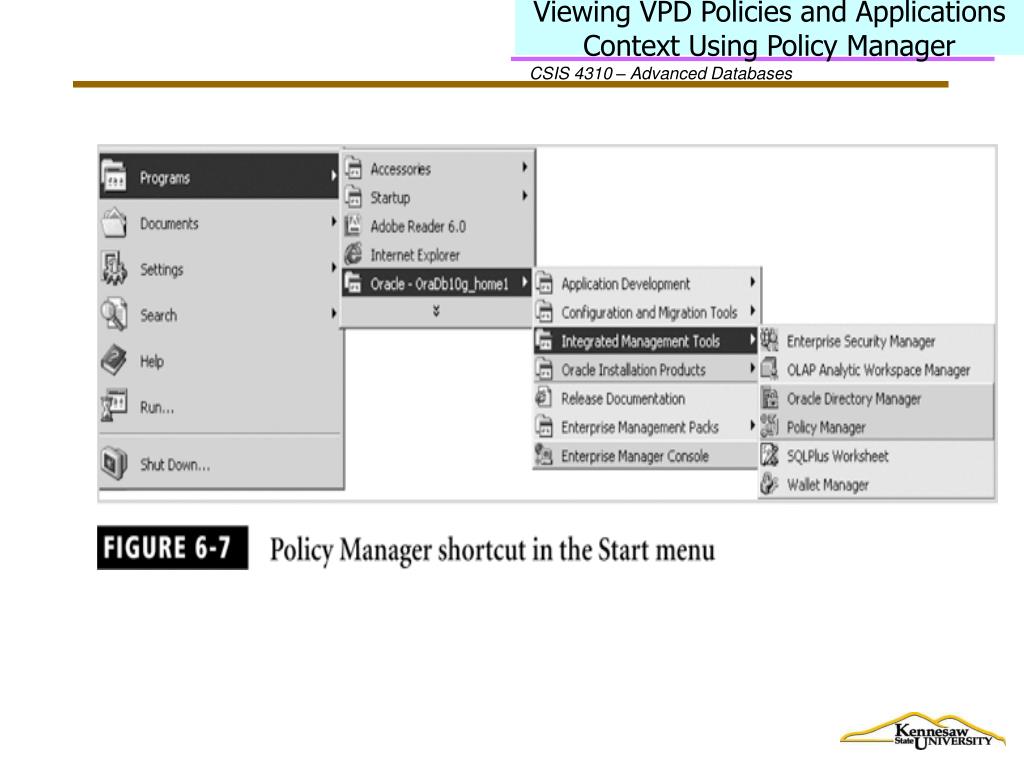Click the Run icon
The image size is (1024, 768).
click(x=115, y=406)
